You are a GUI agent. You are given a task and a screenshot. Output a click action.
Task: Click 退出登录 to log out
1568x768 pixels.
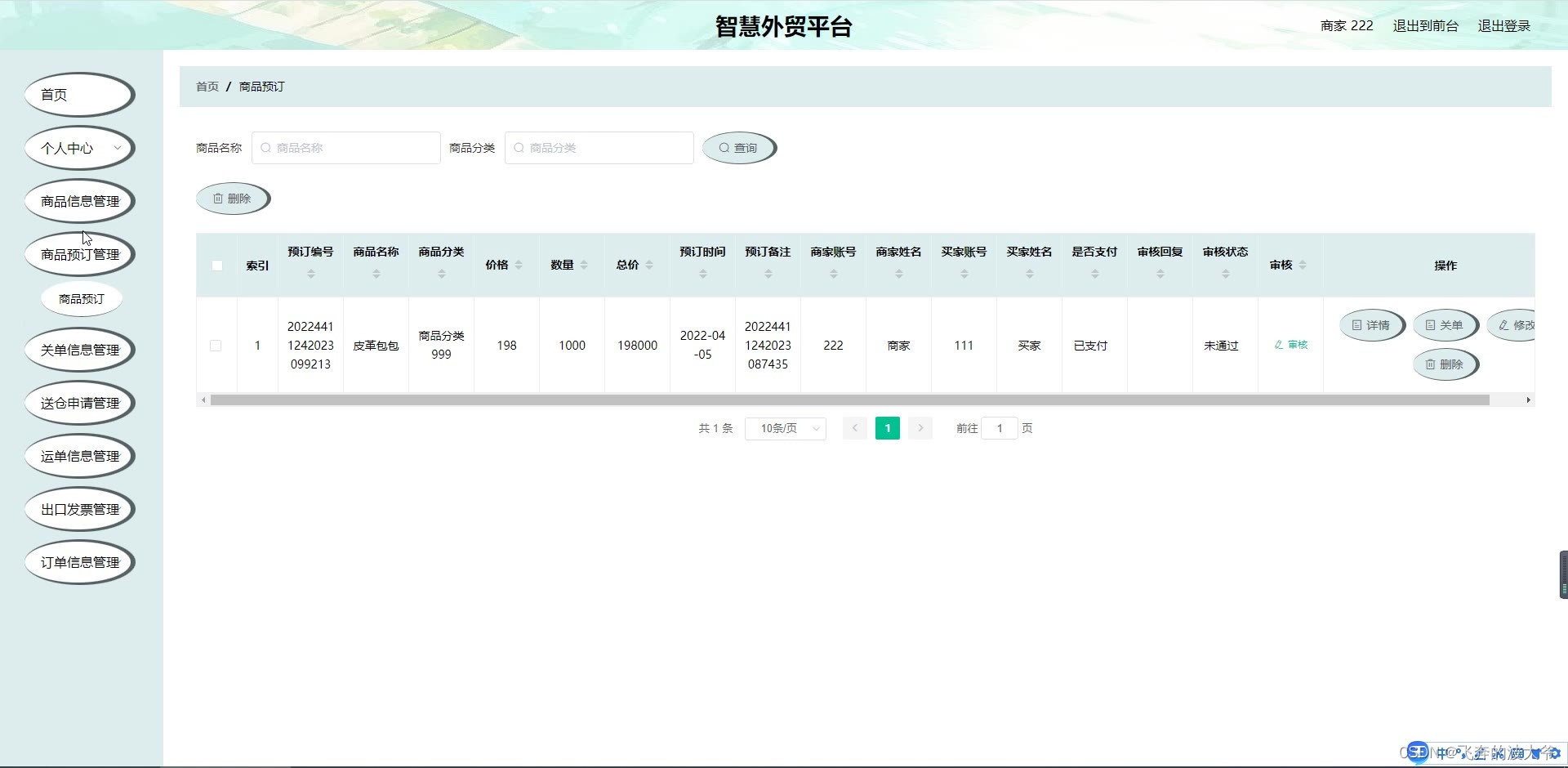pos(1503,26)
